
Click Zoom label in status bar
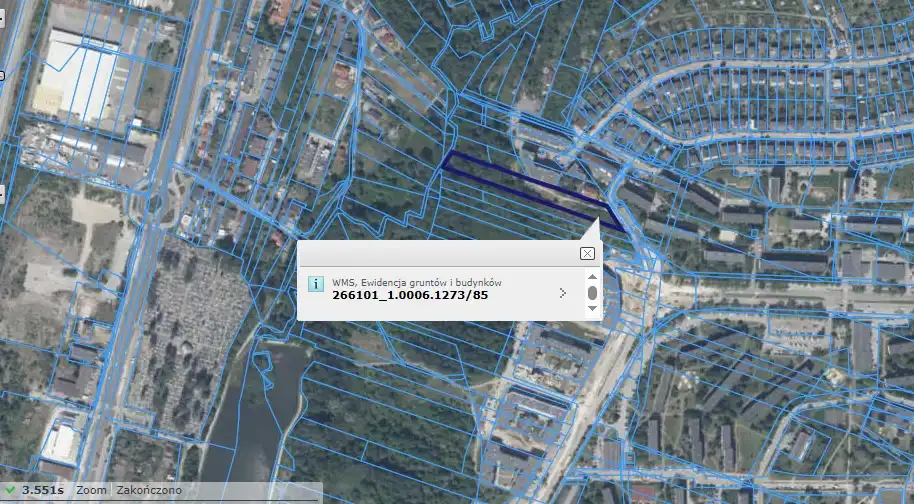tap(92, 491)
